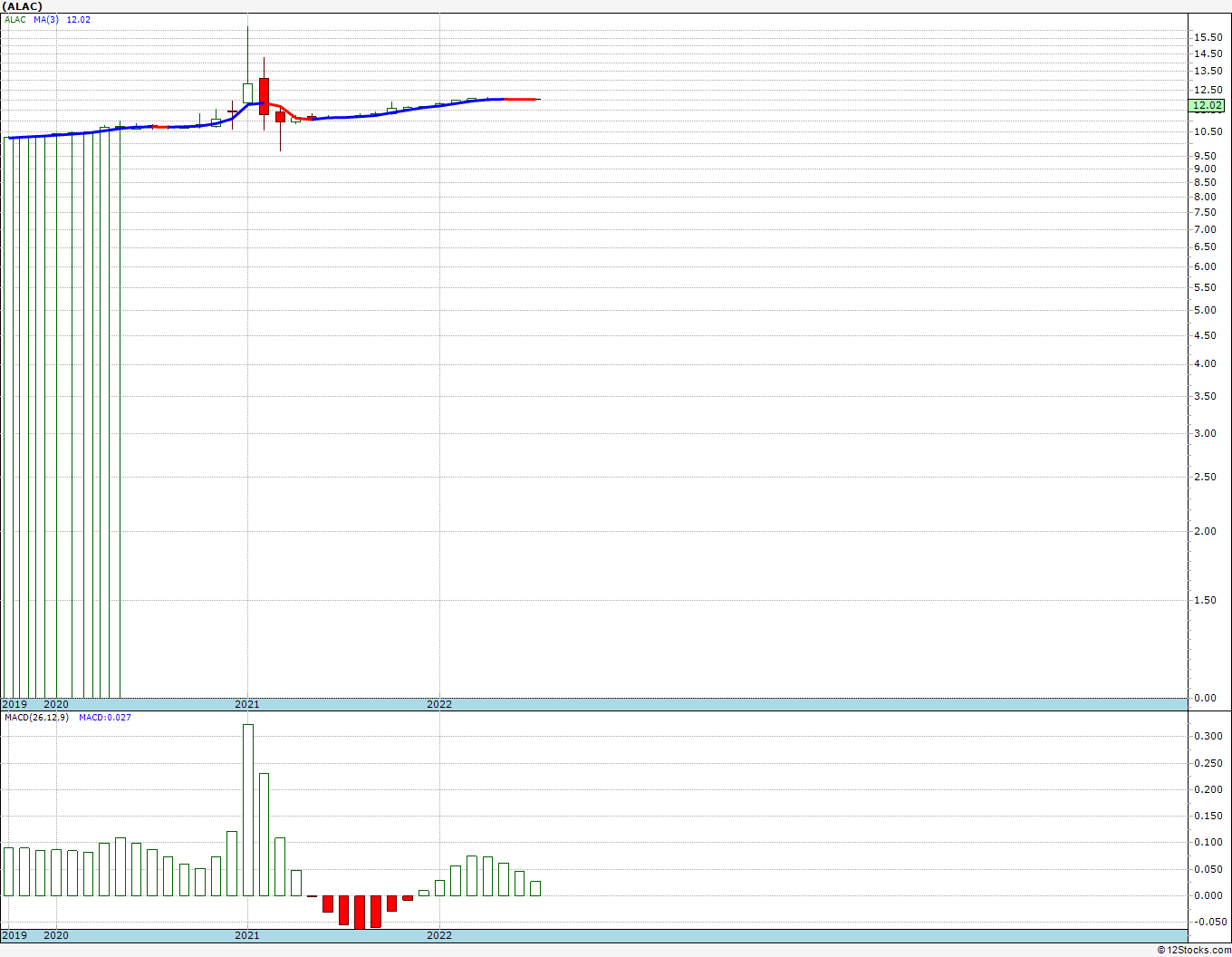Select 2021 on the MACD panel time axis

click(x=247, y=935)
